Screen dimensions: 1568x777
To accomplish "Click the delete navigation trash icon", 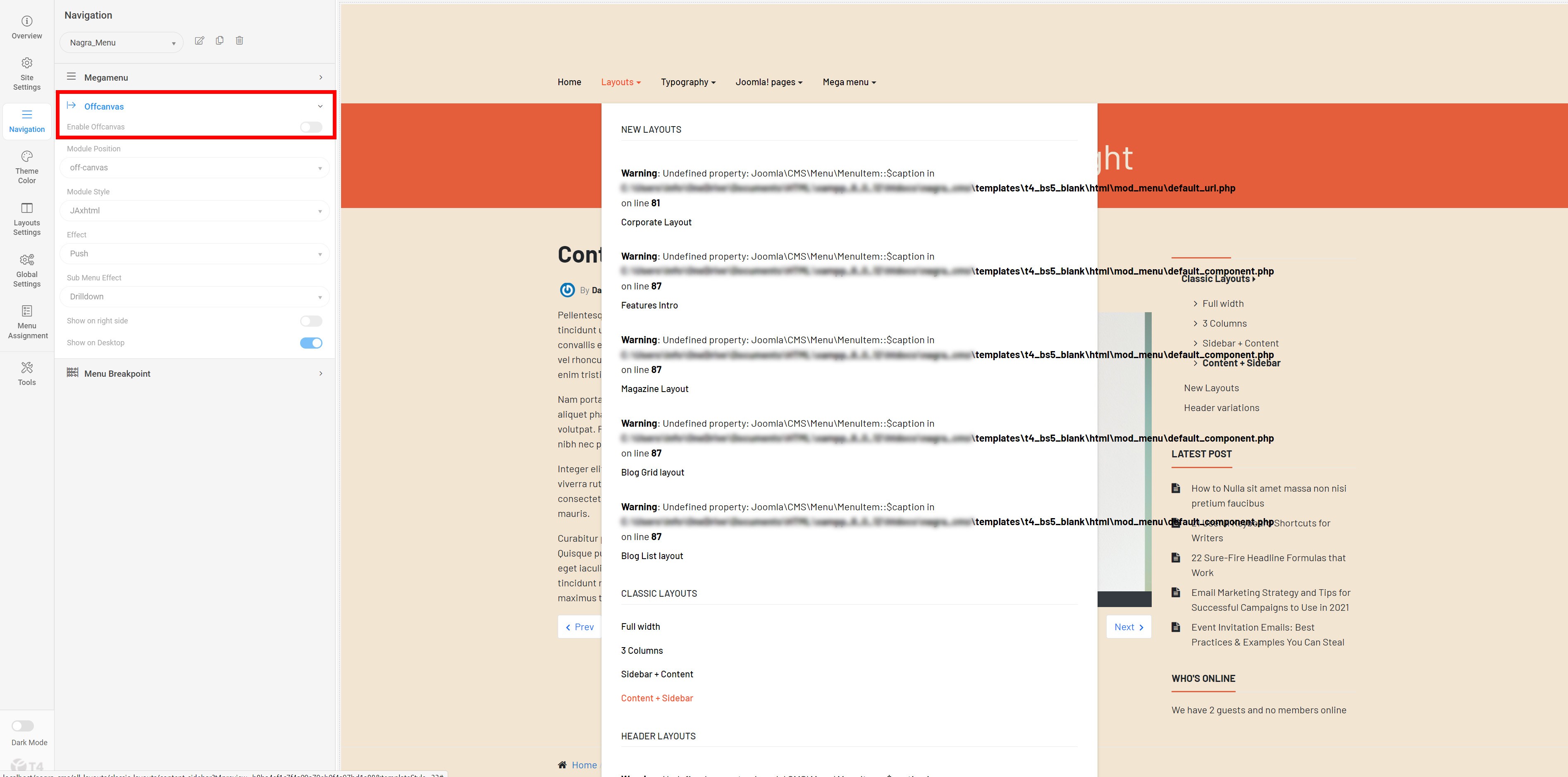I will point(239,41).
